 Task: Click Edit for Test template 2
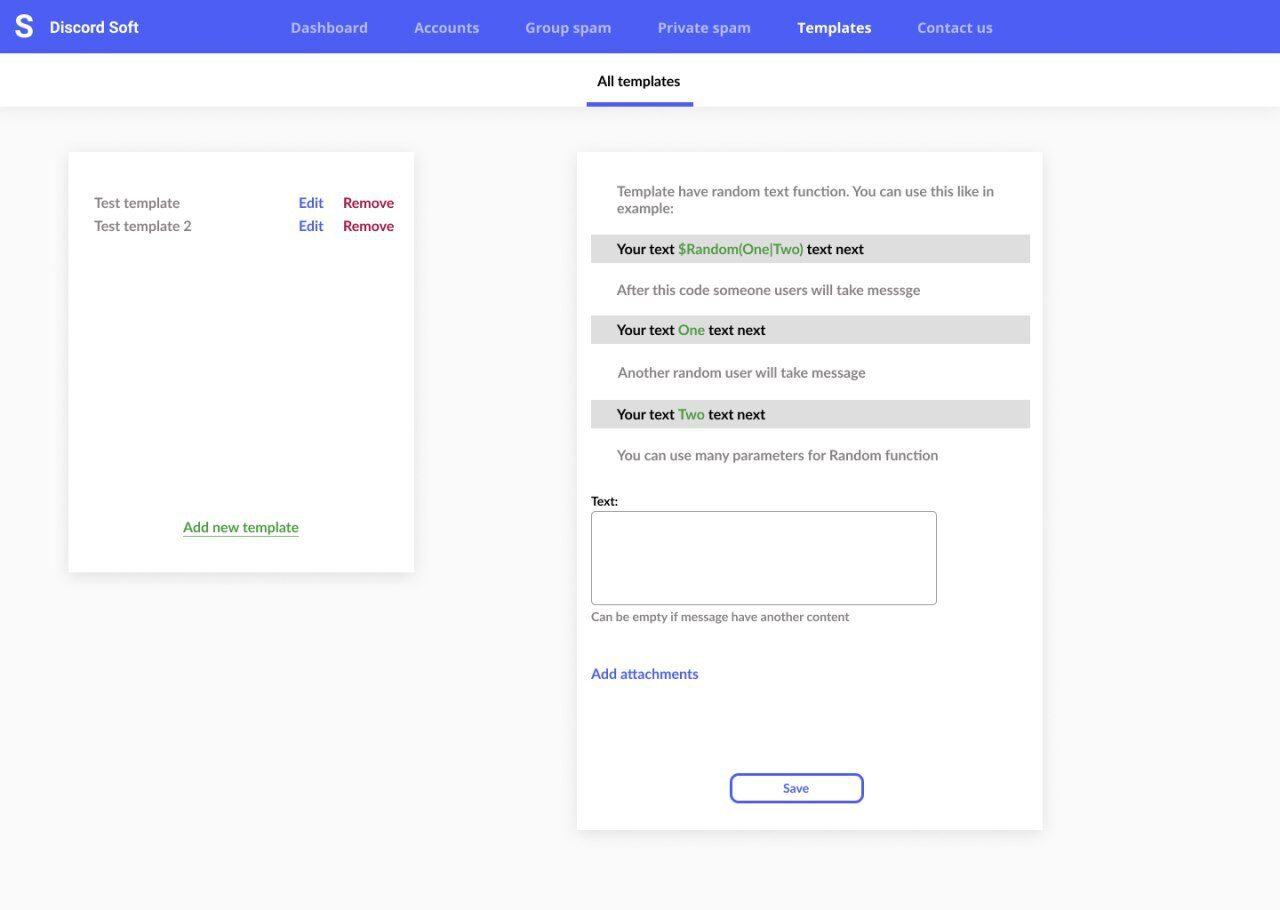tap(311, 226)
